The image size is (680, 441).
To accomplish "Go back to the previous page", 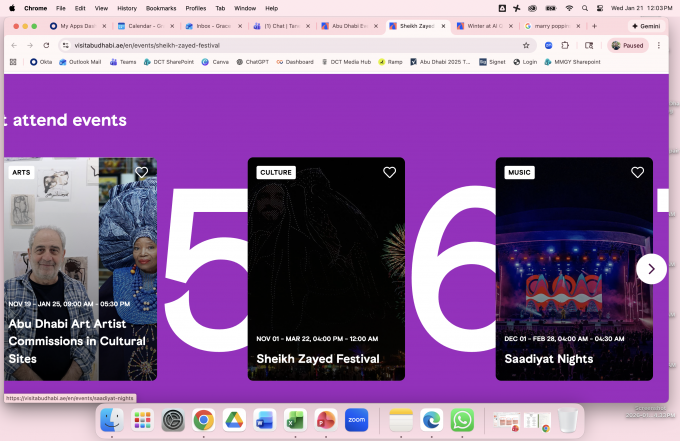I will 14,45.
